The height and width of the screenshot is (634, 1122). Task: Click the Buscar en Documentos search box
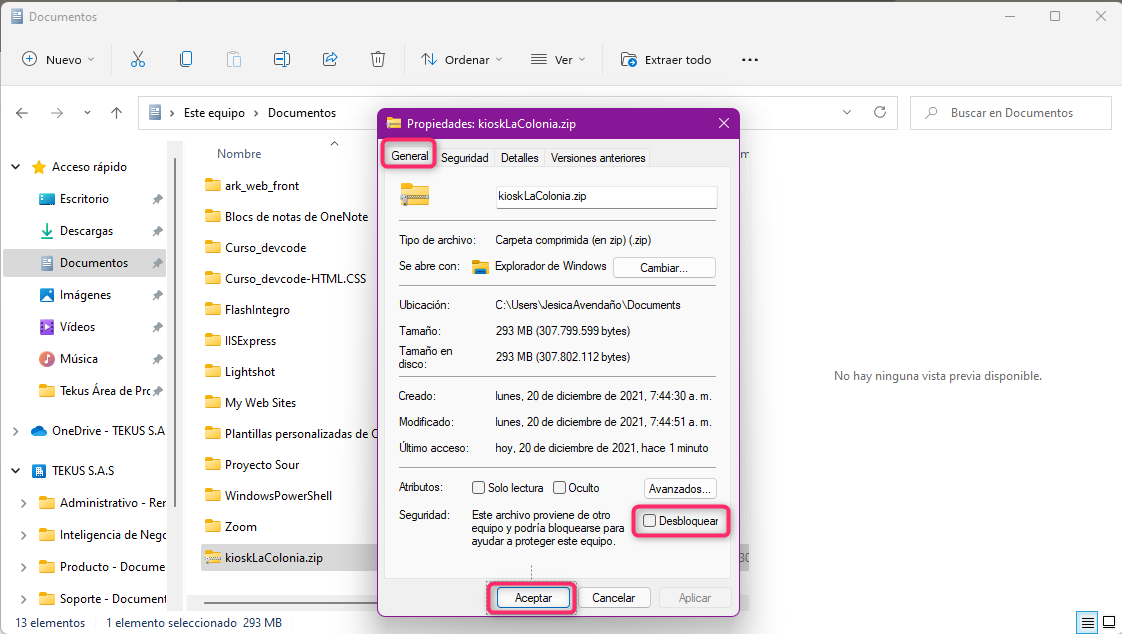1010,113
